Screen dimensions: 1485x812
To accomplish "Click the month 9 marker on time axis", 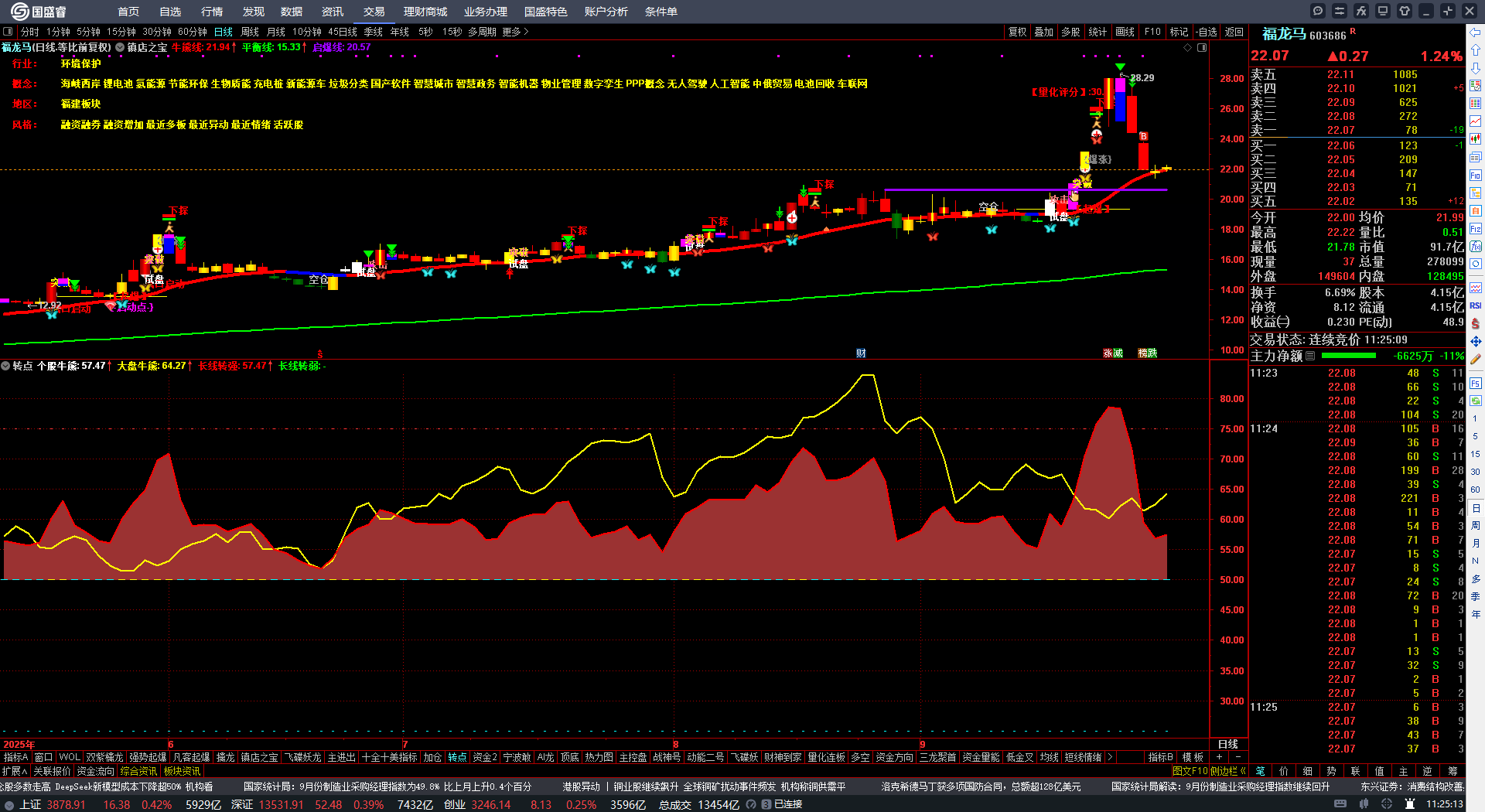I will pos(922,744).
